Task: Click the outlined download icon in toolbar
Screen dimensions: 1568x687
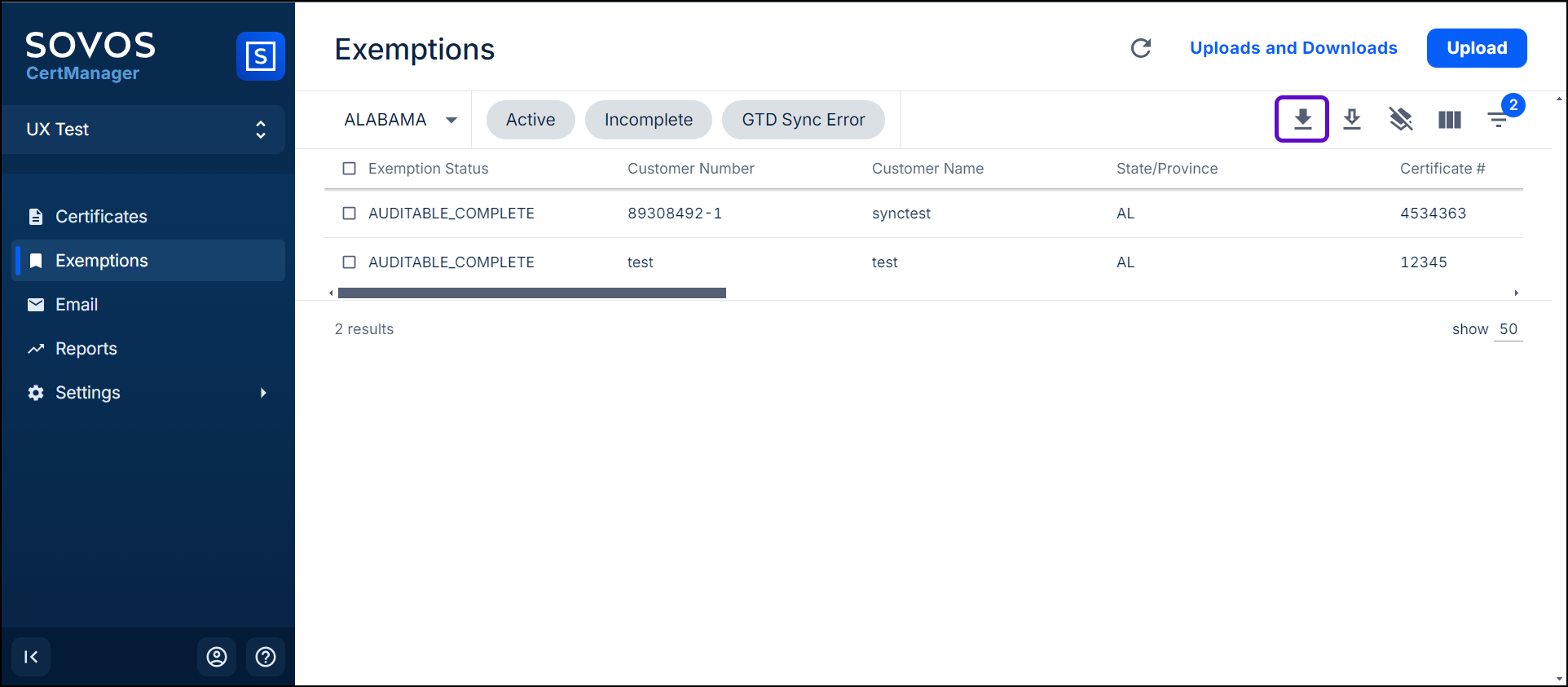Action: (1352, 119)
